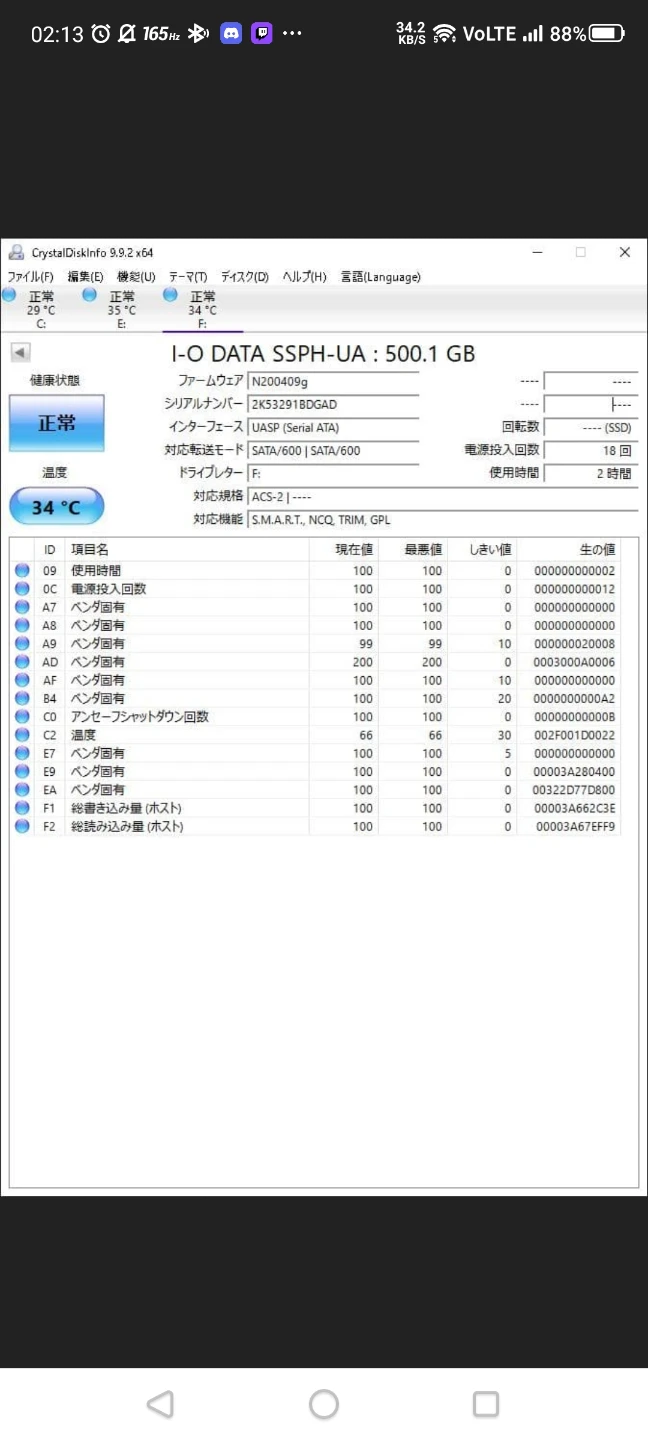Image resolution: width=648 pixels, height=1440 pixels.
Task: Go to previous disk with left arrow
Action: [x=21, y=352]
